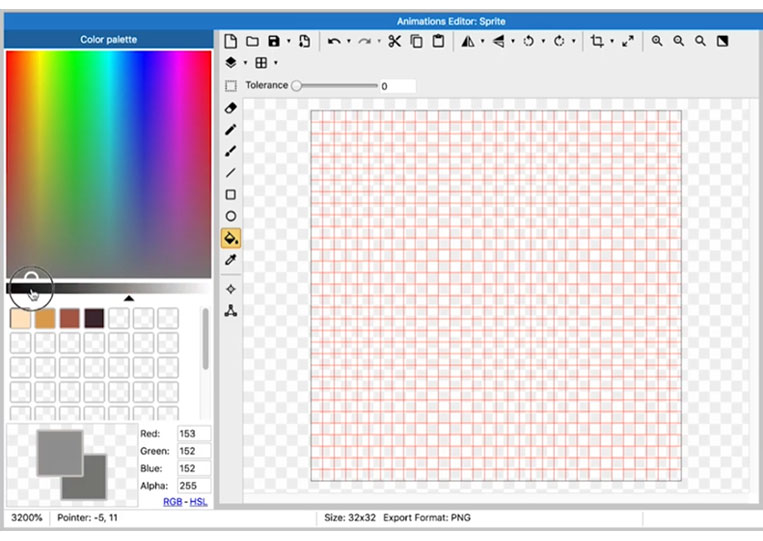Paste from clipboard icon
The height and width of the screenshot is (541, 763).
[438, 41]
